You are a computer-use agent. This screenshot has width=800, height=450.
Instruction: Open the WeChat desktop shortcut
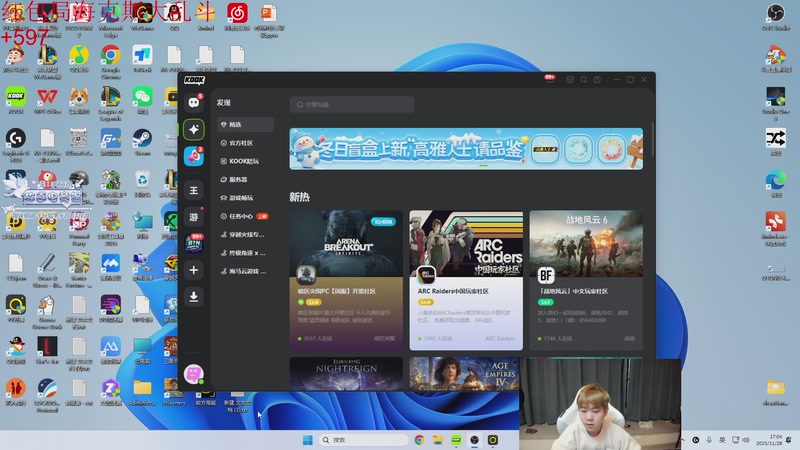pos(142,102)
